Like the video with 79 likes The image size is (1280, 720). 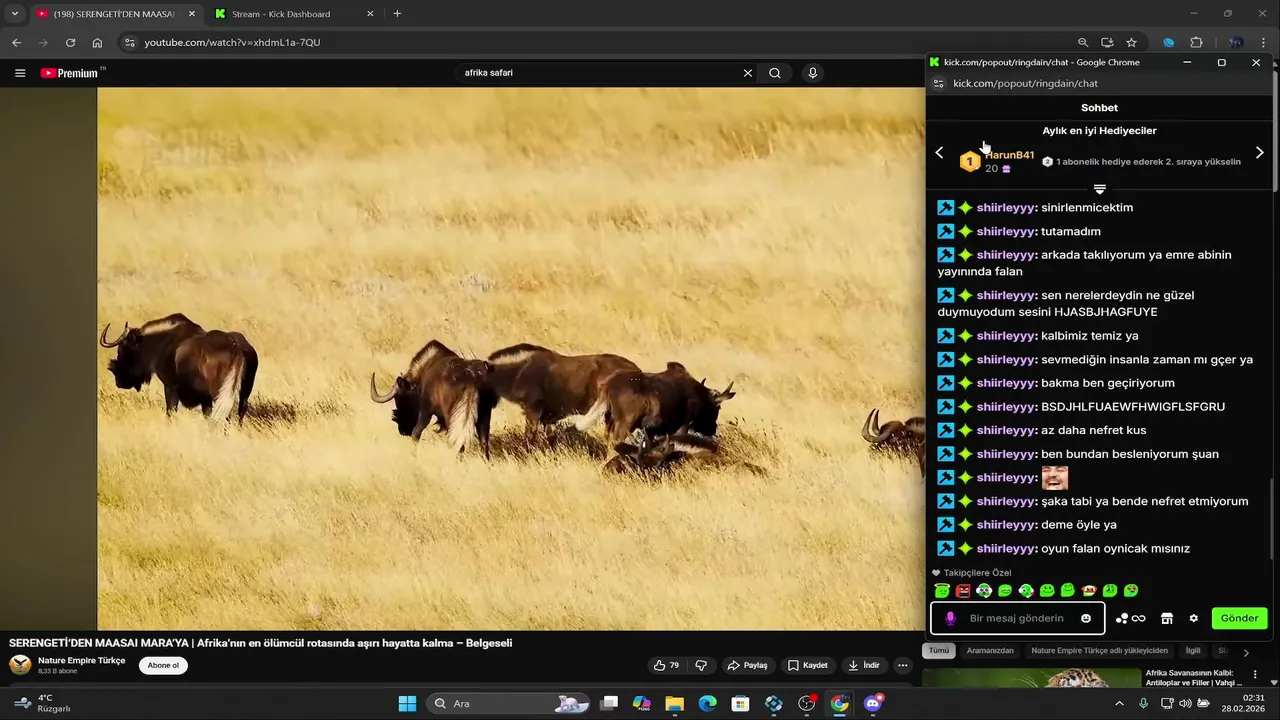pyautogui.click(x=666, y=665)
